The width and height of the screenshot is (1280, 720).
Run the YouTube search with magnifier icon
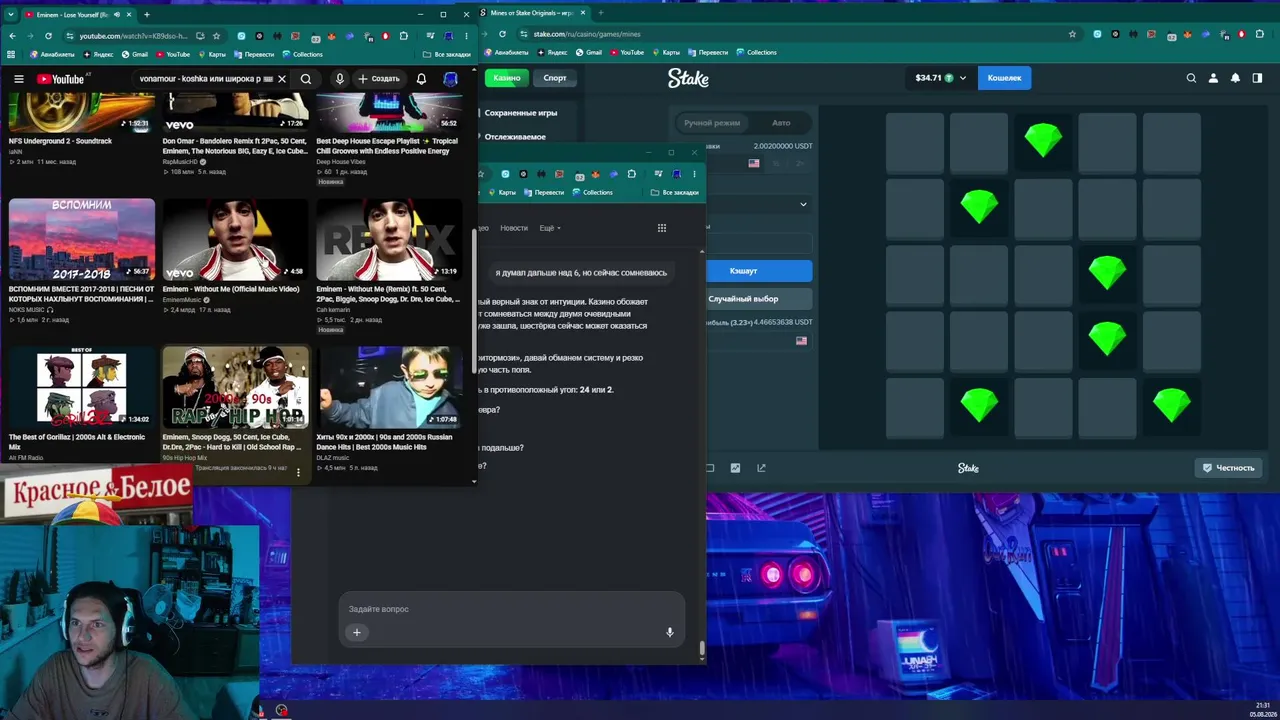pos(306,79)
